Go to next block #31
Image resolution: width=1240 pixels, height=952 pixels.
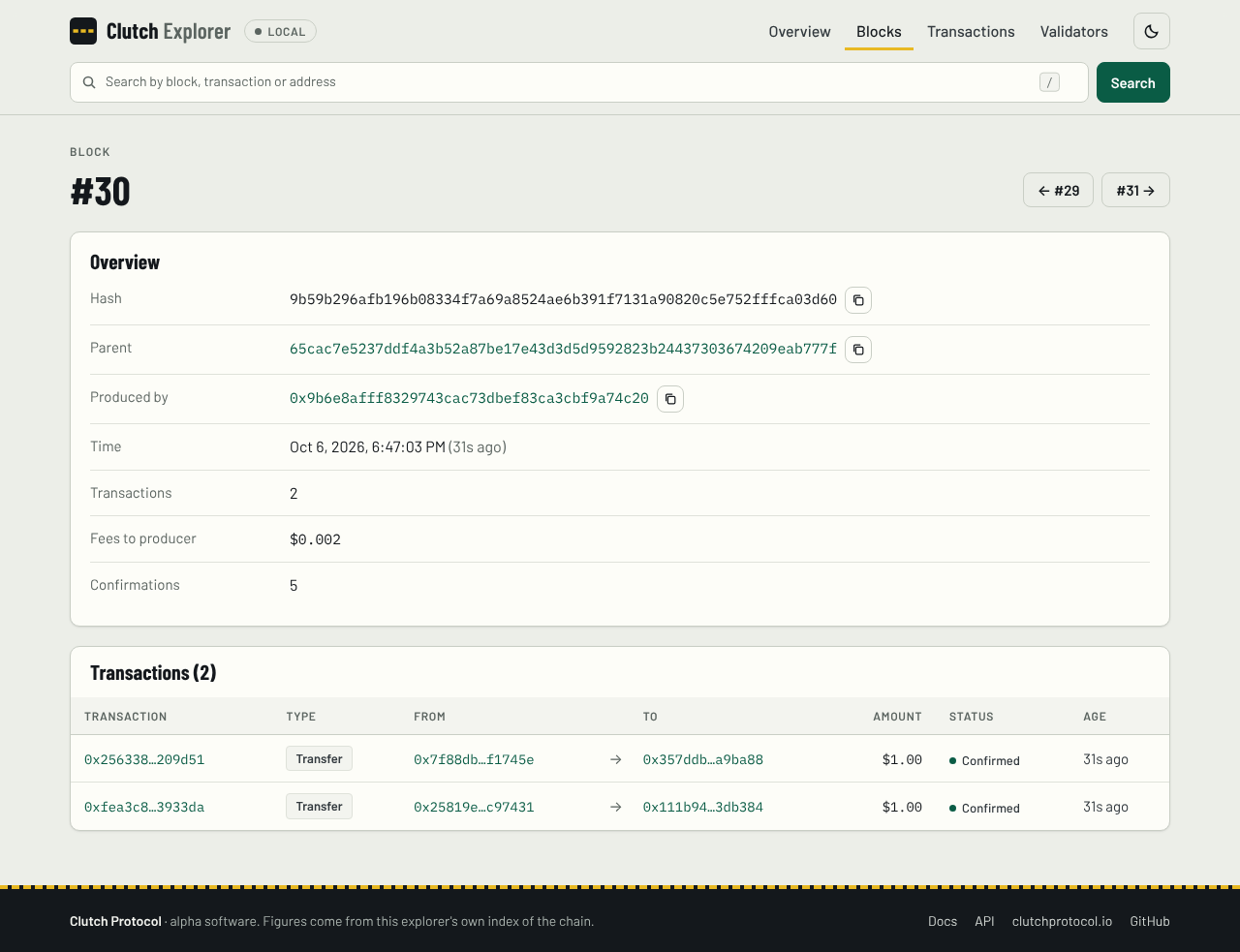coord(1135,190)
